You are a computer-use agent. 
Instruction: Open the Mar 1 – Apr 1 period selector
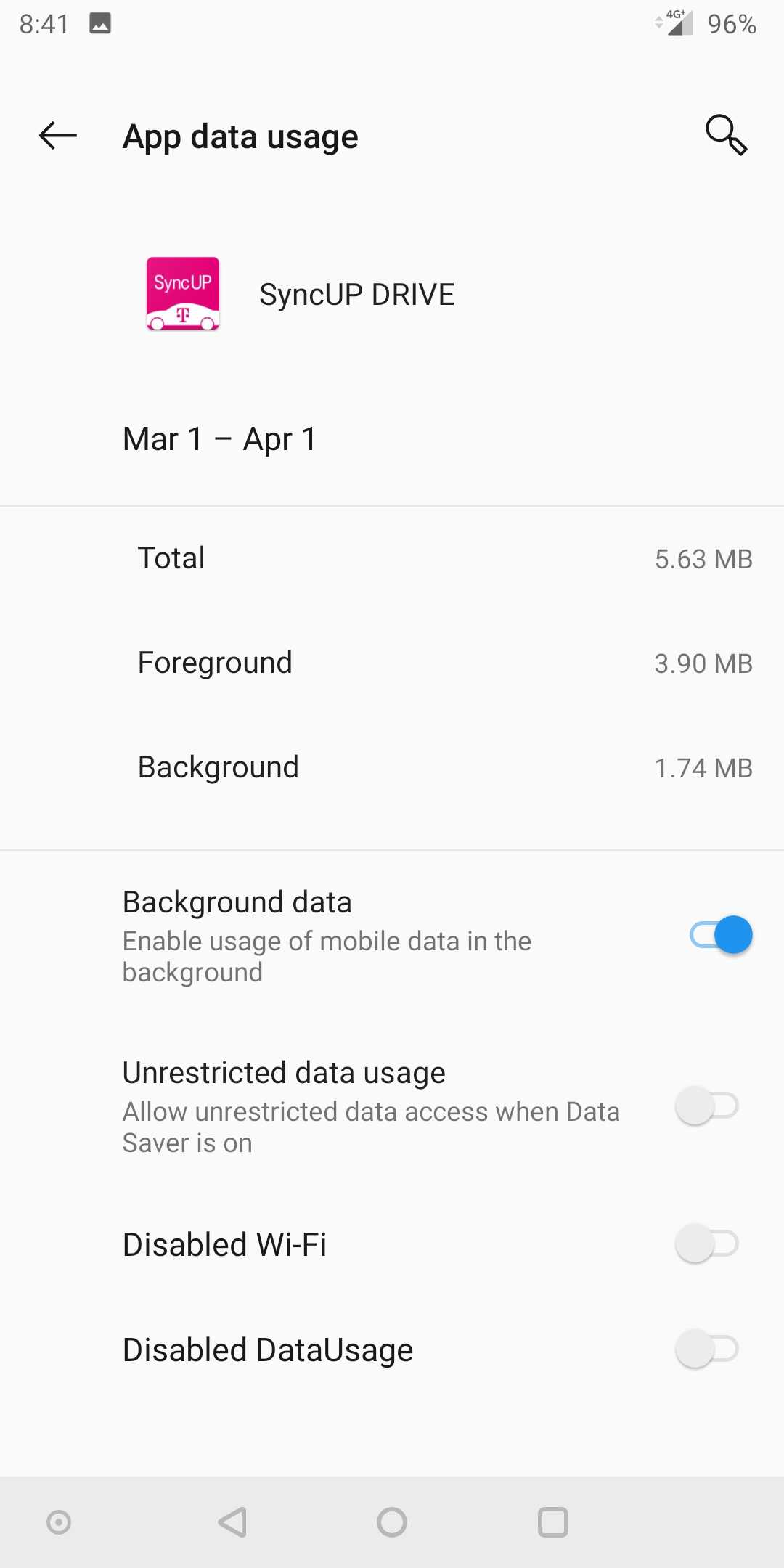click(219, 438)
